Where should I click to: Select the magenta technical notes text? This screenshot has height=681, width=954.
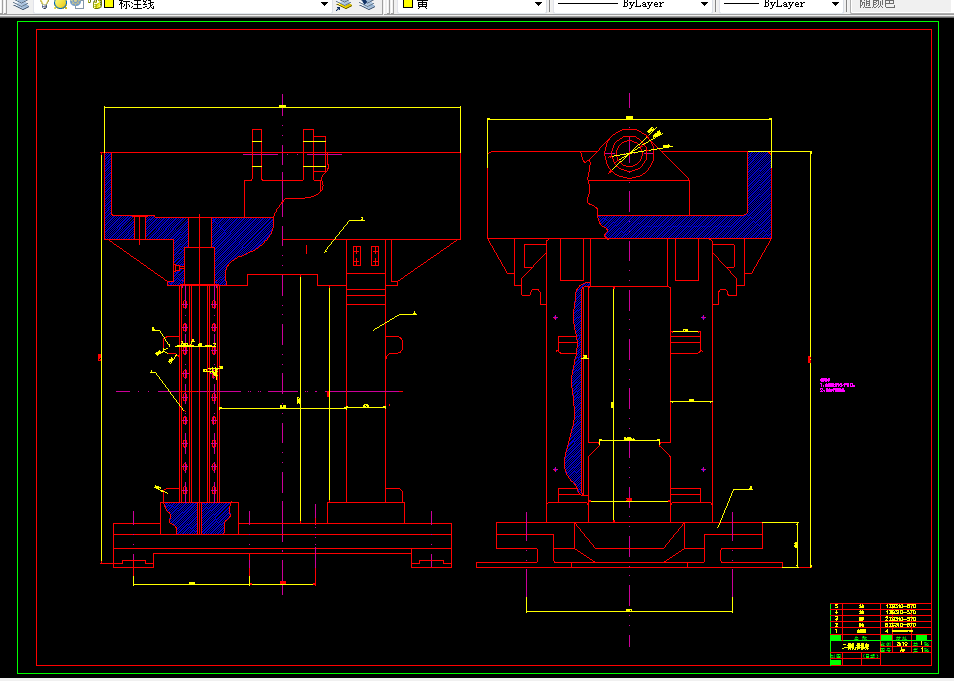pyautogui.click(x=838, y=385)
